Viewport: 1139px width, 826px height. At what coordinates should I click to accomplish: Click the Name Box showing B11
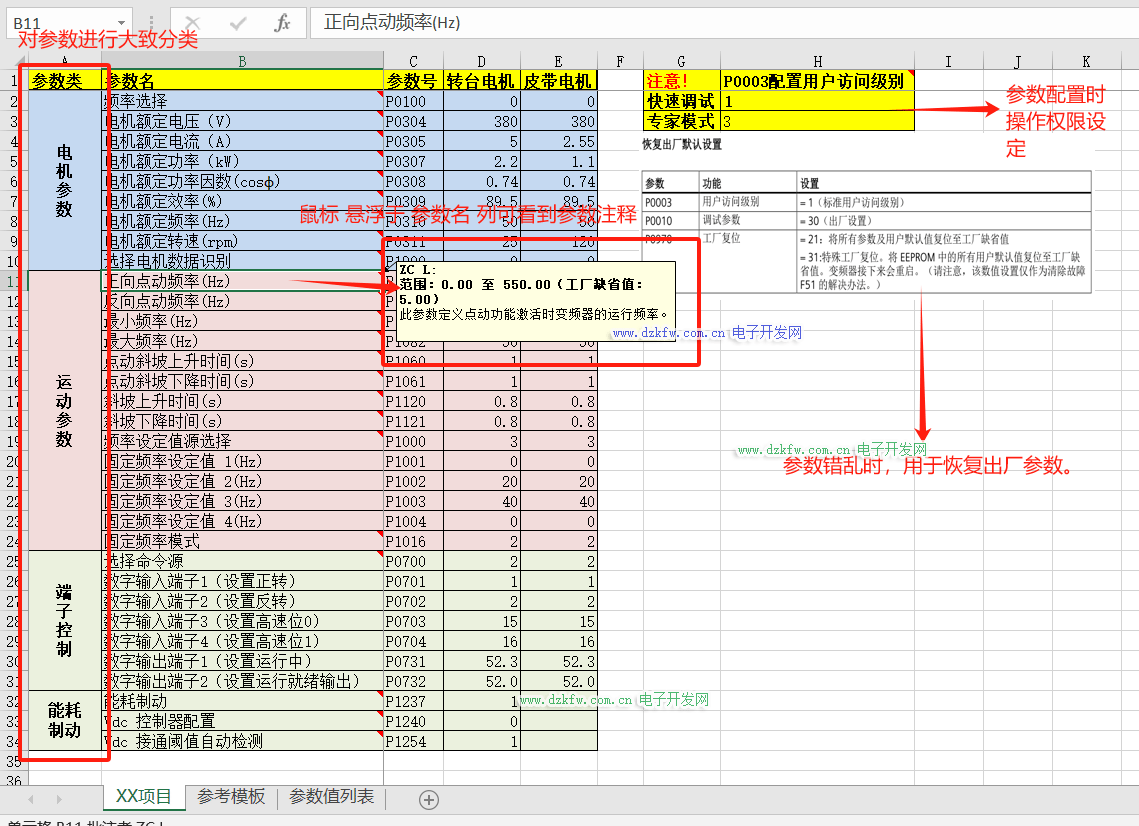tap(60, 23)
